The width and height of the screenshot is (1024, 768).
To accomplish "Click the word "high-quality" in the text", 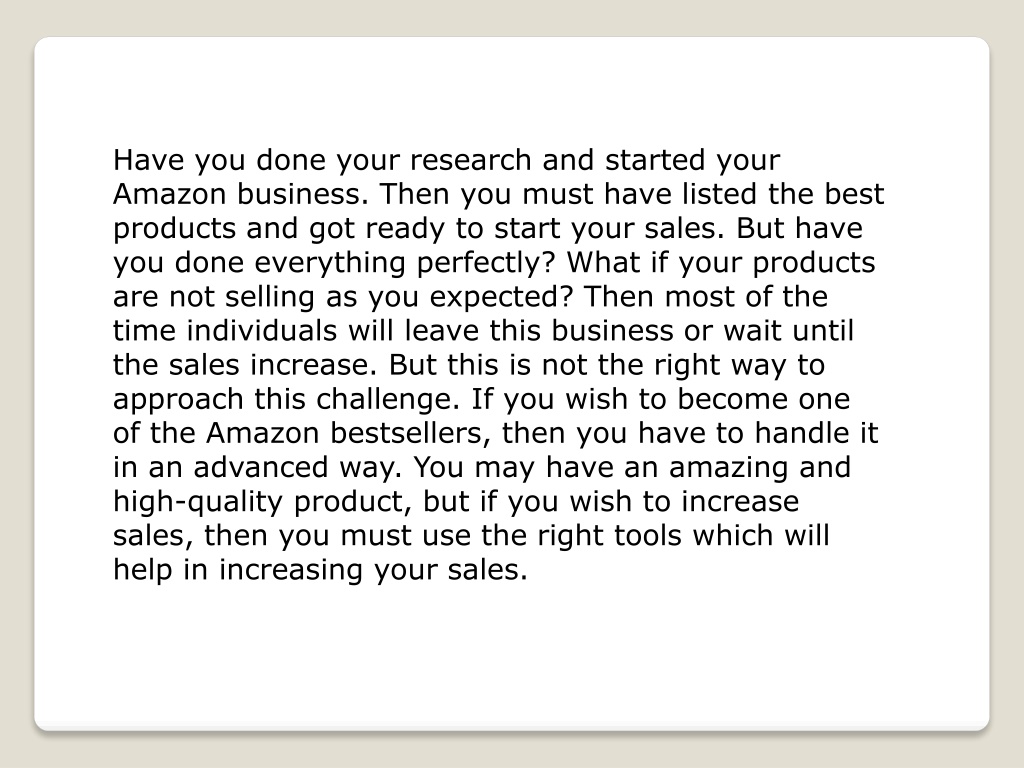I will (x=198, y=502).
